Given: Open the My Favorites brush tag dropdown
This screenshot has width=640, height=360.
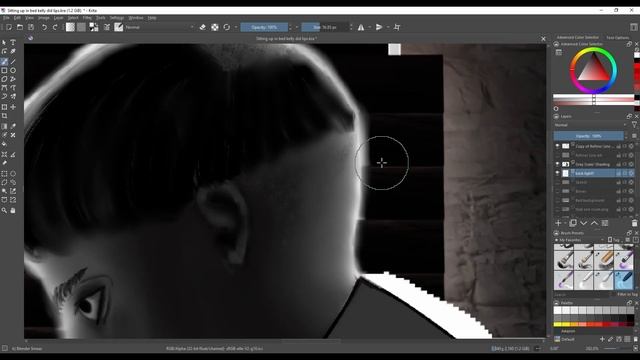Looking at the screenshot, I should point(580,240).
